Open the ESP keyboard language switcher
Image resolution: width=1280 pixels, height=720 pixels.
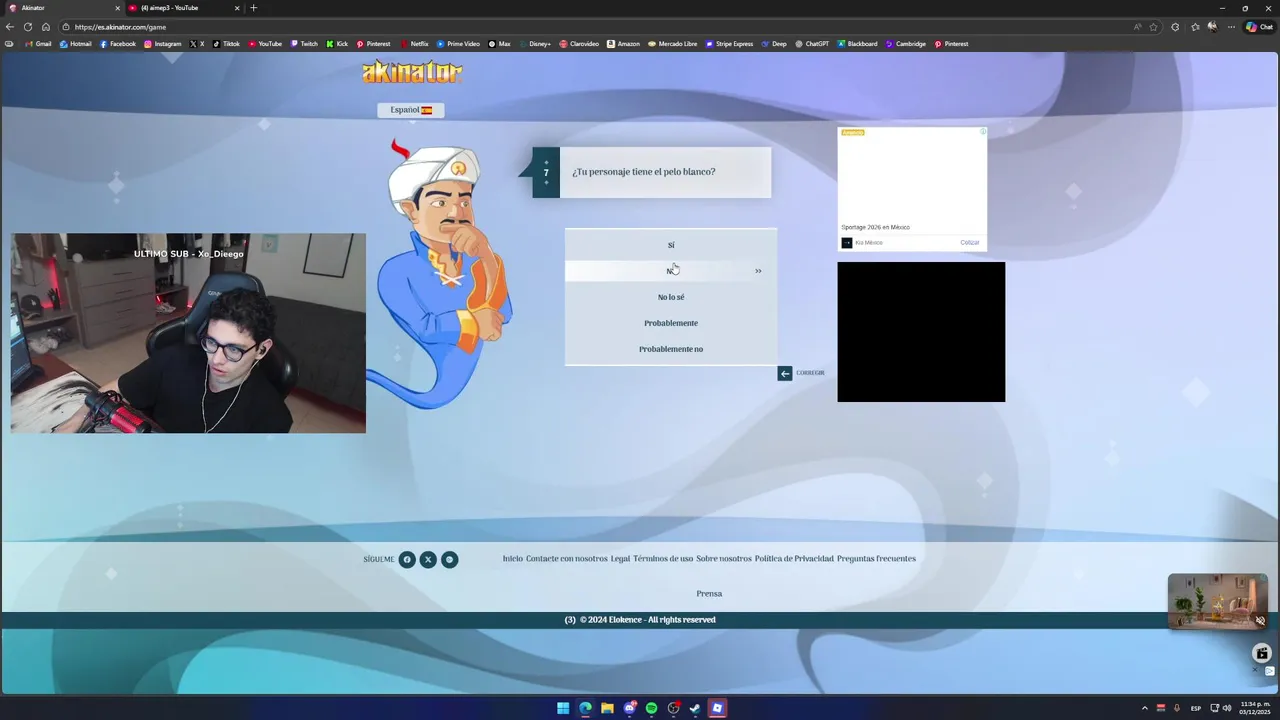pos(1196,708)
